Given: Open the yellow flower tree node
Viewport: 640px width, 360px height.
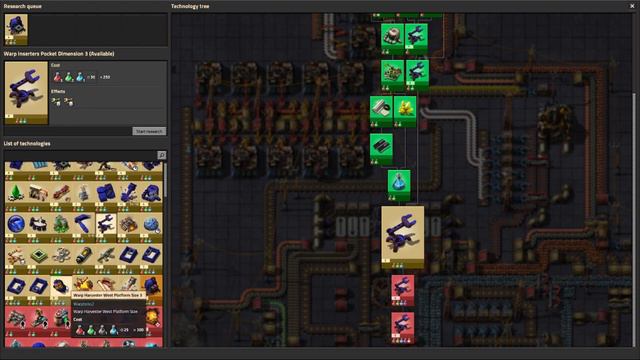Looking at the screenshot, I should 405,112.
